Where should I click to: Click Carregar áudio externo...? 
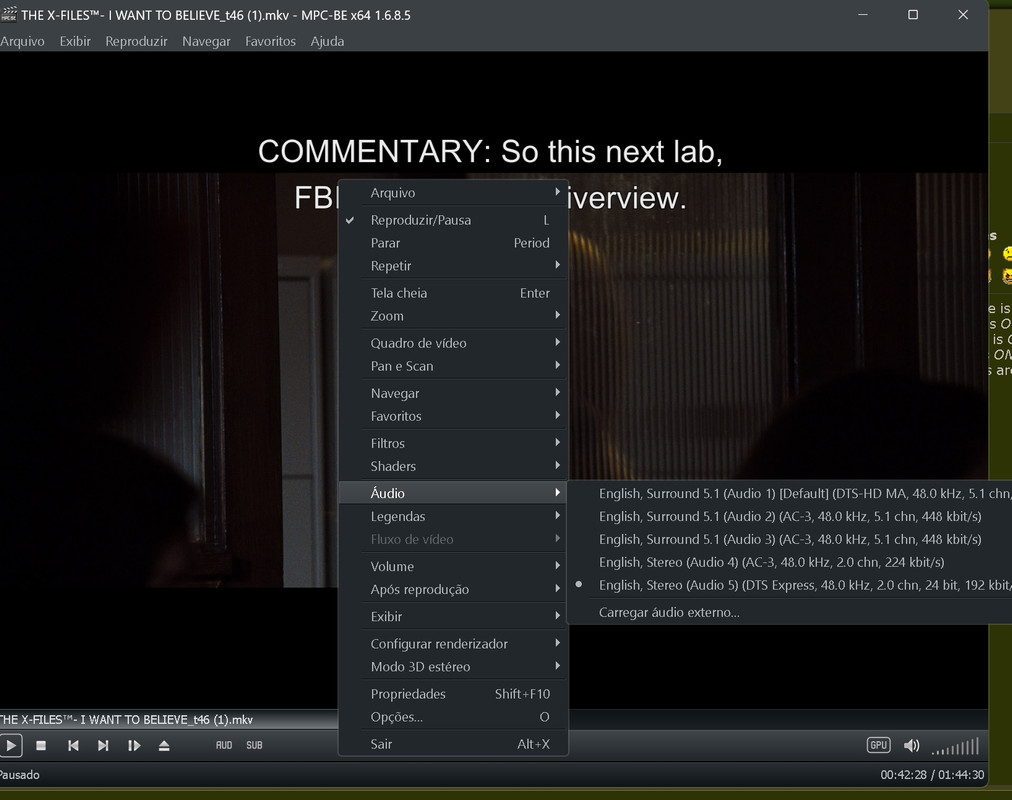pyautogui.click(x=790, y=612)
